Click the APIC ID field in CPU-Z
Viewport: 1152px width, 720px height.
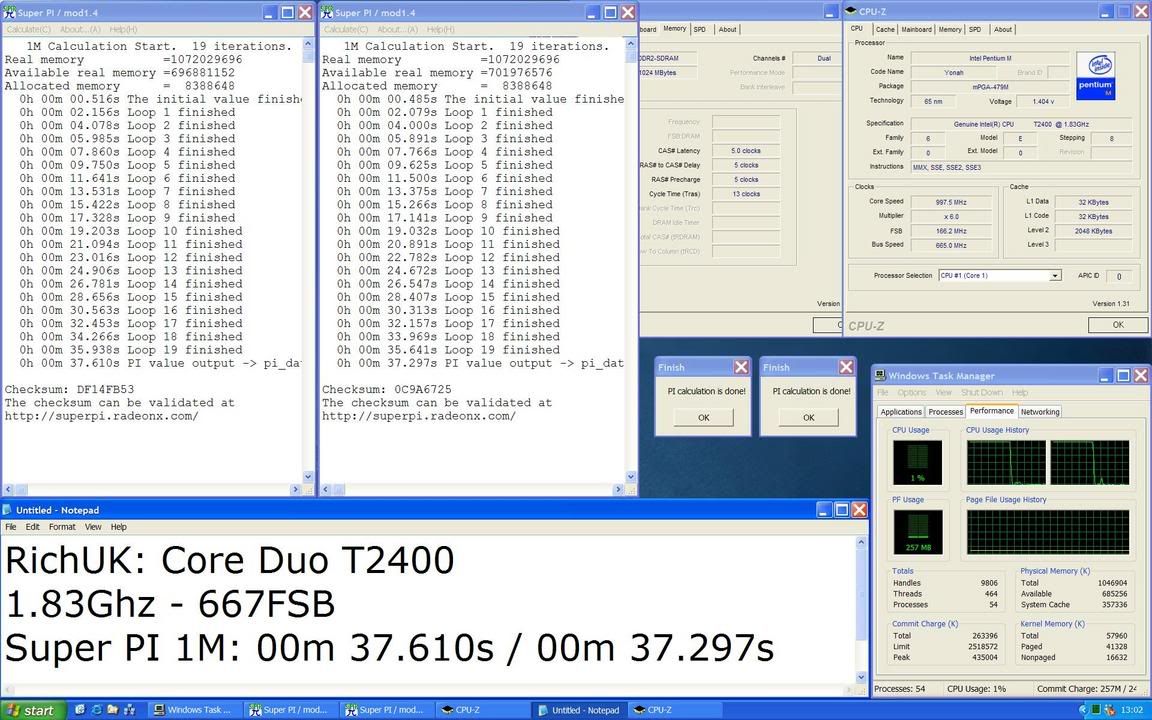(x=1118, y=276)
